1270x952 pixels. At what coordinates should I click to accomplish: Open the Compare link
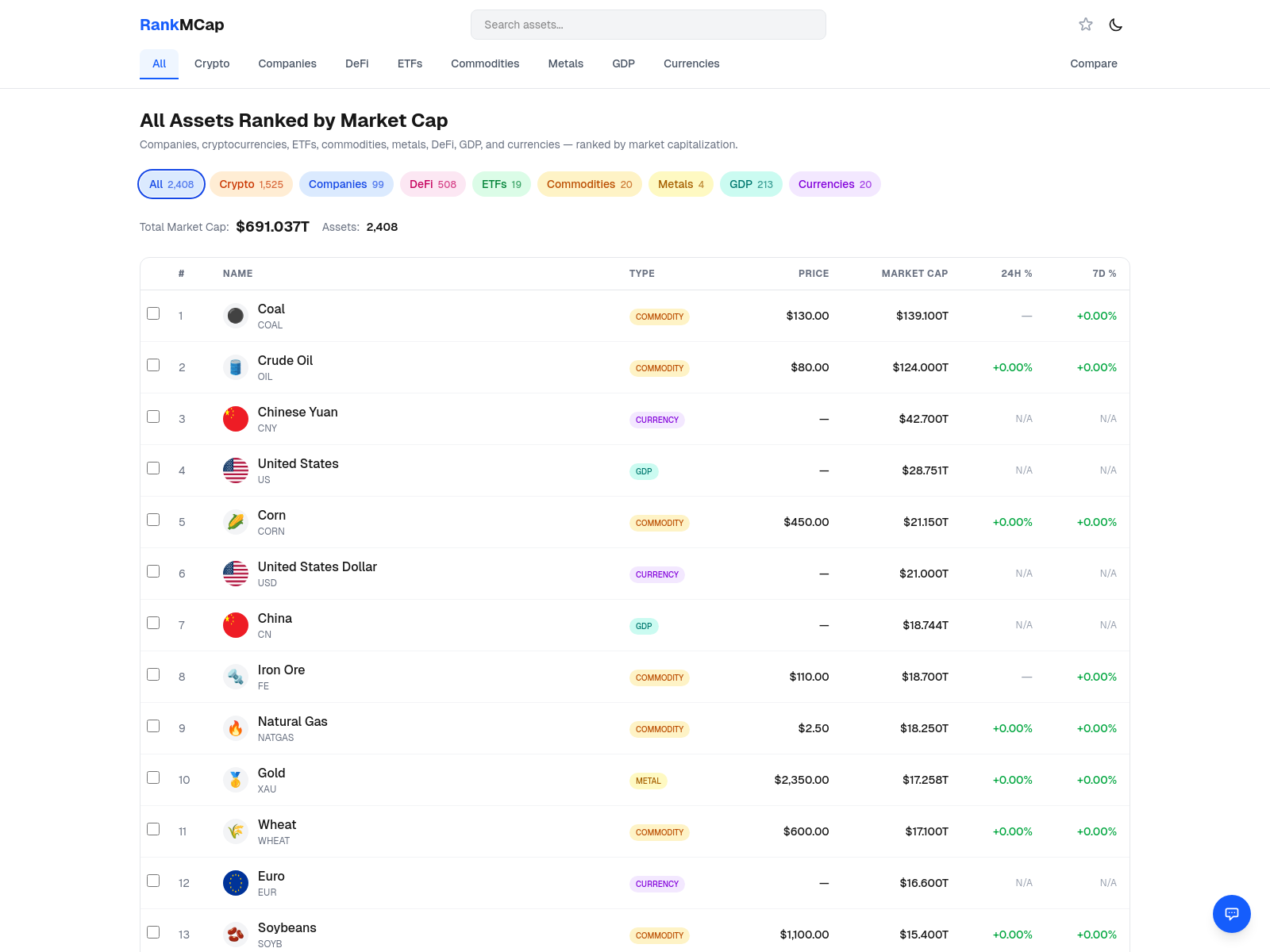coord(1093,63)
